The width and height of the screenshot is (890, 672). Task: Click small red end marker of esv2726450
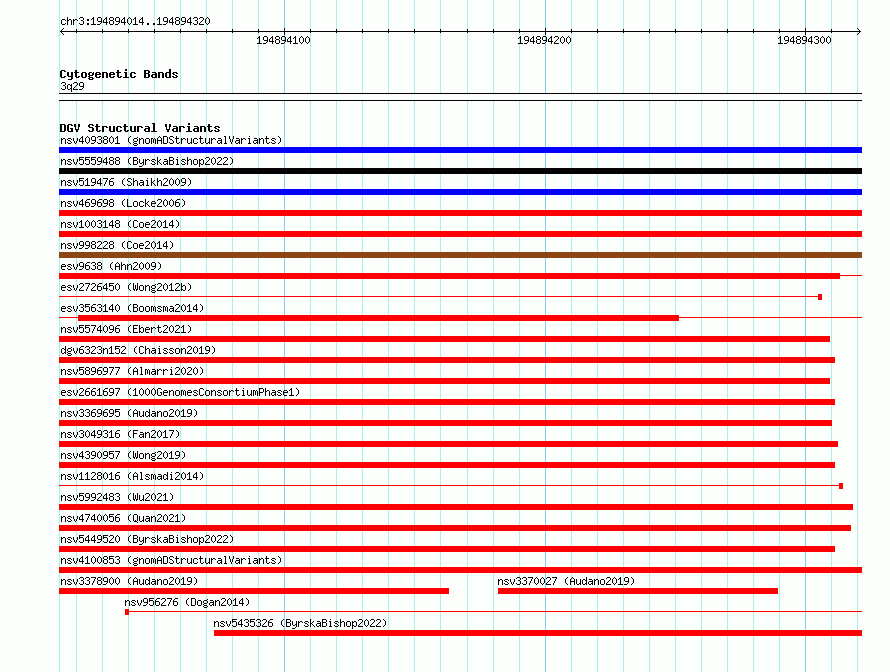pos(820,297)
